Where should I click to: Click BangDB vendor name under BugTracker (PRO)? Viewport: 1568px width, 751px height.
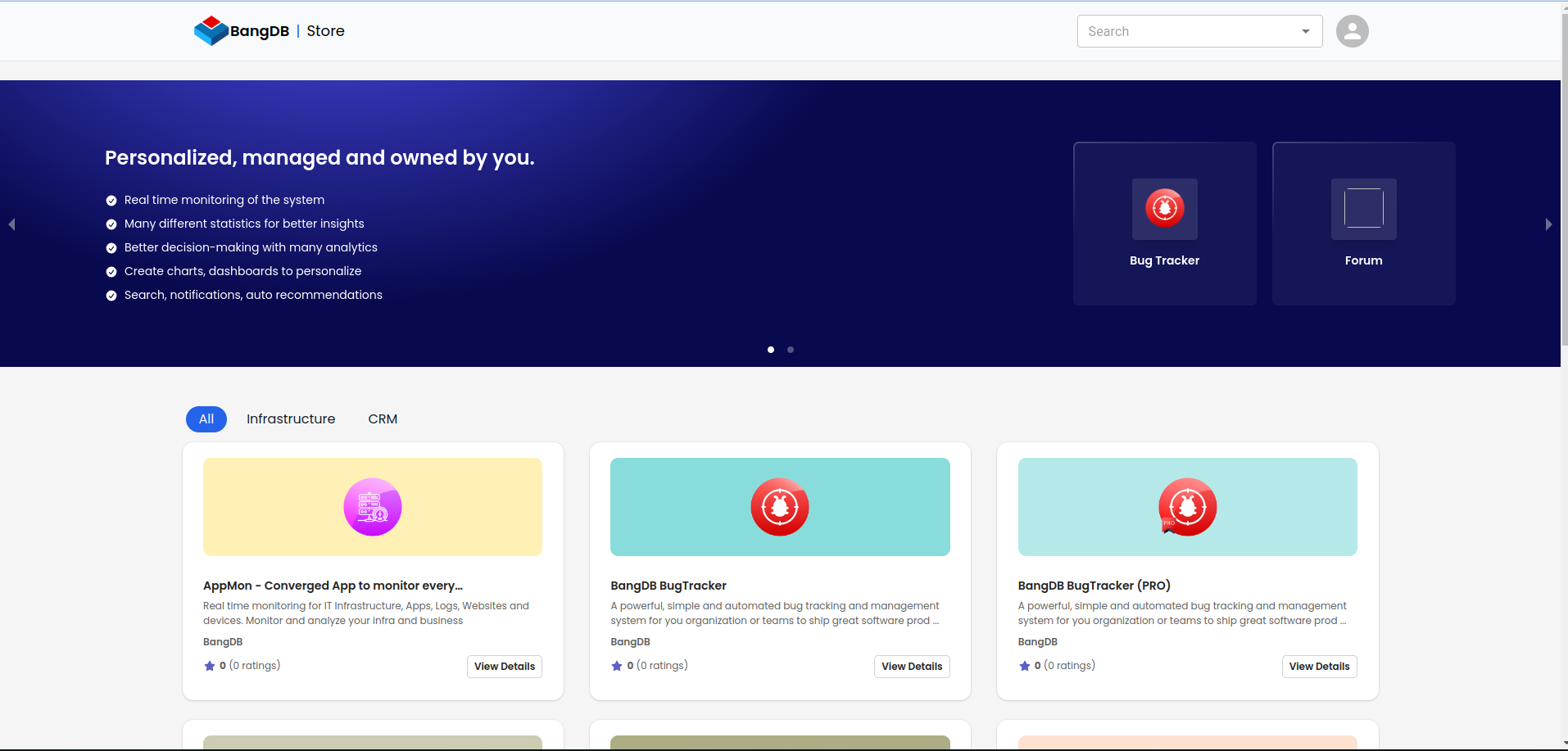pyautogui.click(x=1037, y=642)
